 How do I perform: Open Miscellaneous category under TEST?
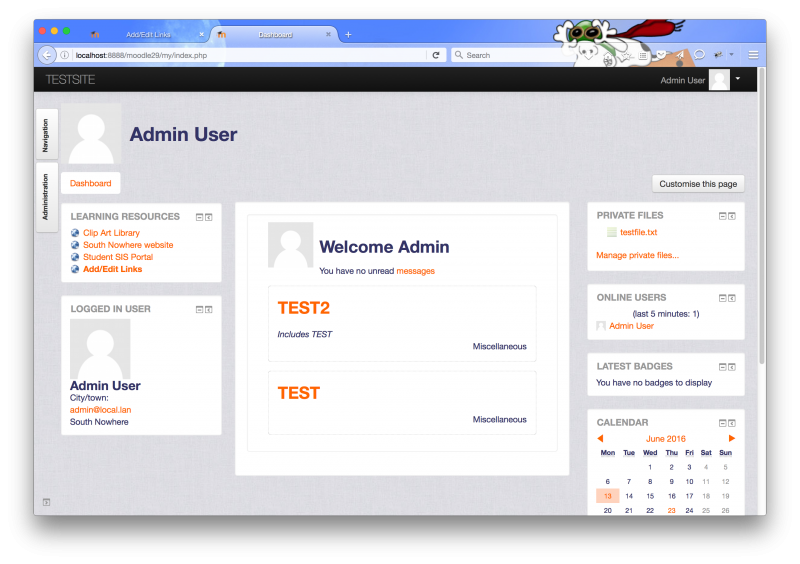499,420
